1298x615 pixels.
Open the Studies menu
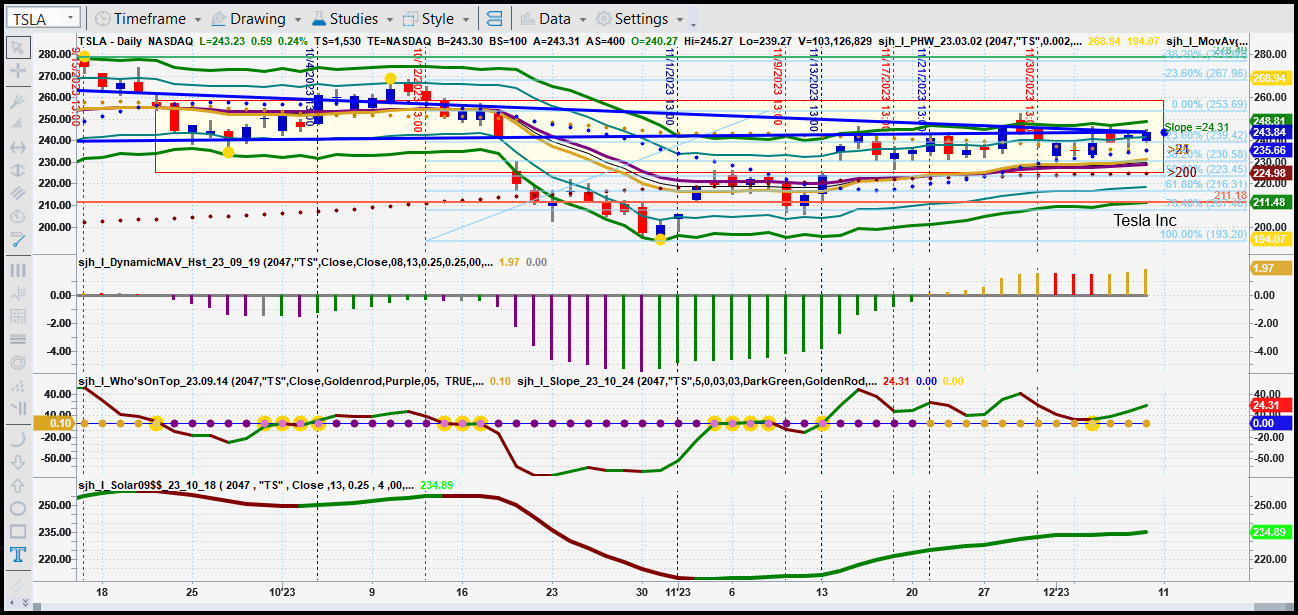click(x=352, y=19)
